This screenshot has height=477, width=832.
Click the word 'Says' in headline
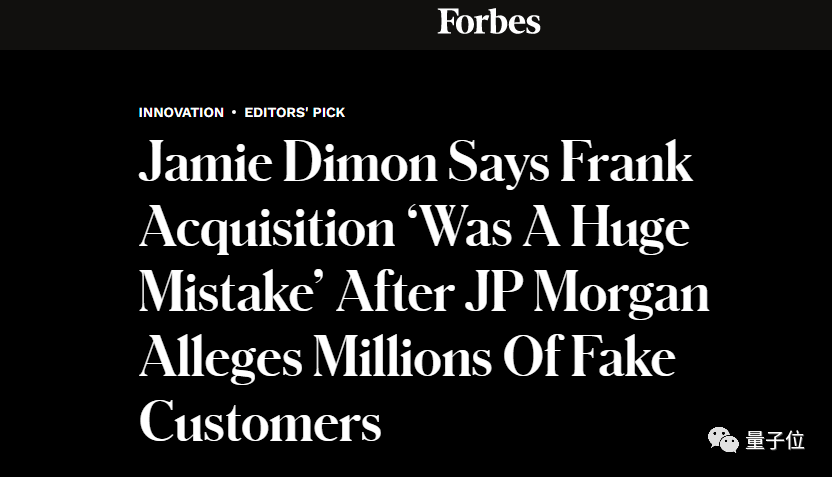click(499, 163)
